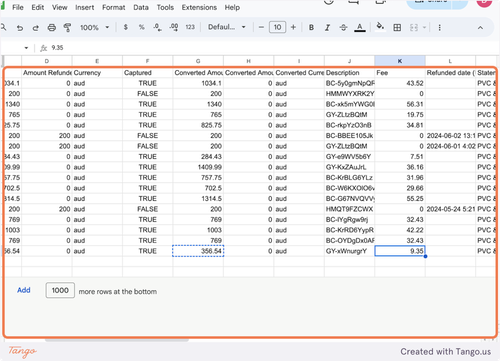
Task: Select column L header
Action: click(x=450, y=61)
